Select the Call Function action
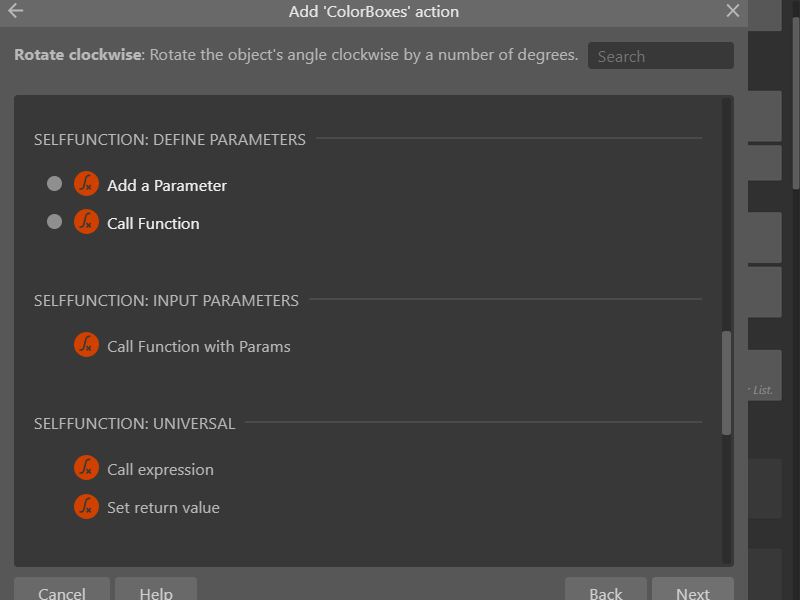The image size is (800, 600). pos(153,224)
